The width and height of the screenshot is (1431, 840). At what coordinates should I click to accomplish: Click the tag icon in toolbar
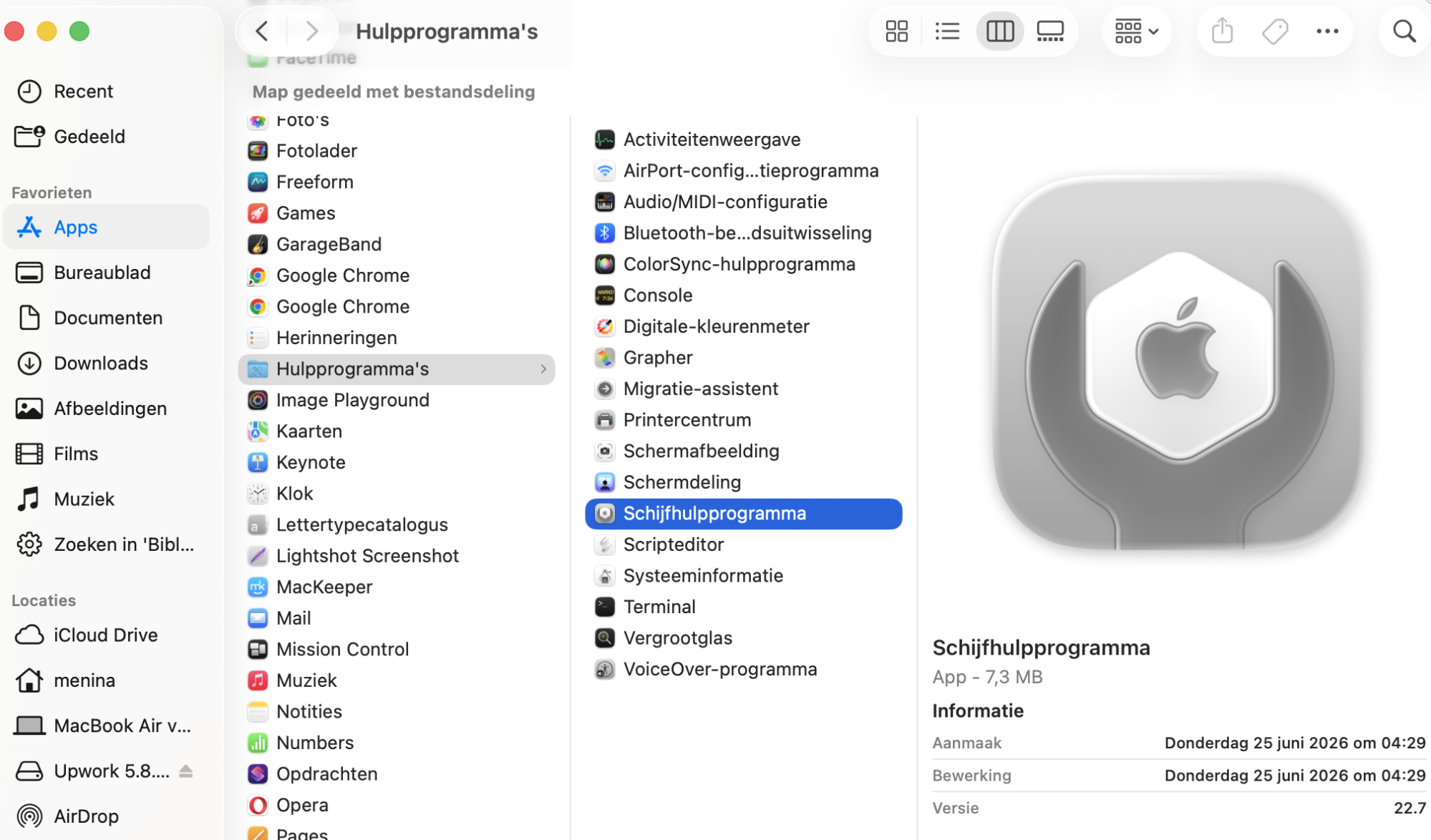coord(1274,31)
